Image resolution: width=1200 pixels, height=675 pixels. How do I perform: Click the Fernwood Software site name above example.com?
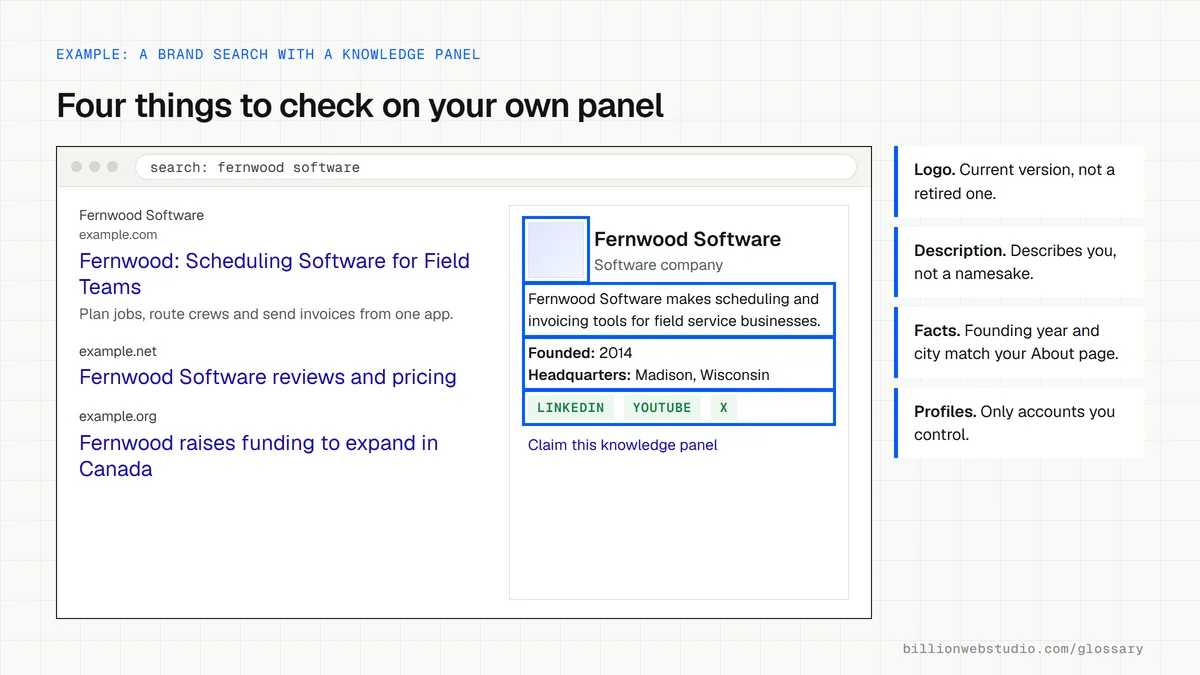coord(141,215)
